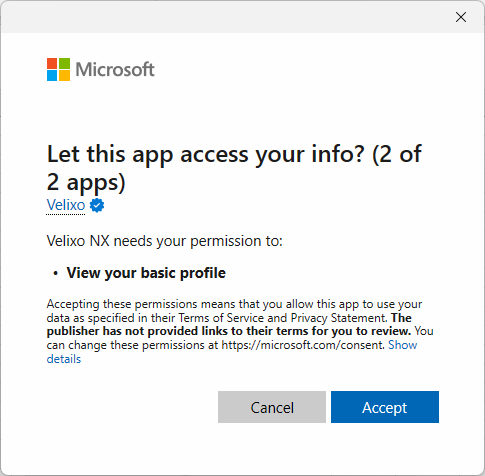
Task: Click Show details link
Action: coord(402,345)
